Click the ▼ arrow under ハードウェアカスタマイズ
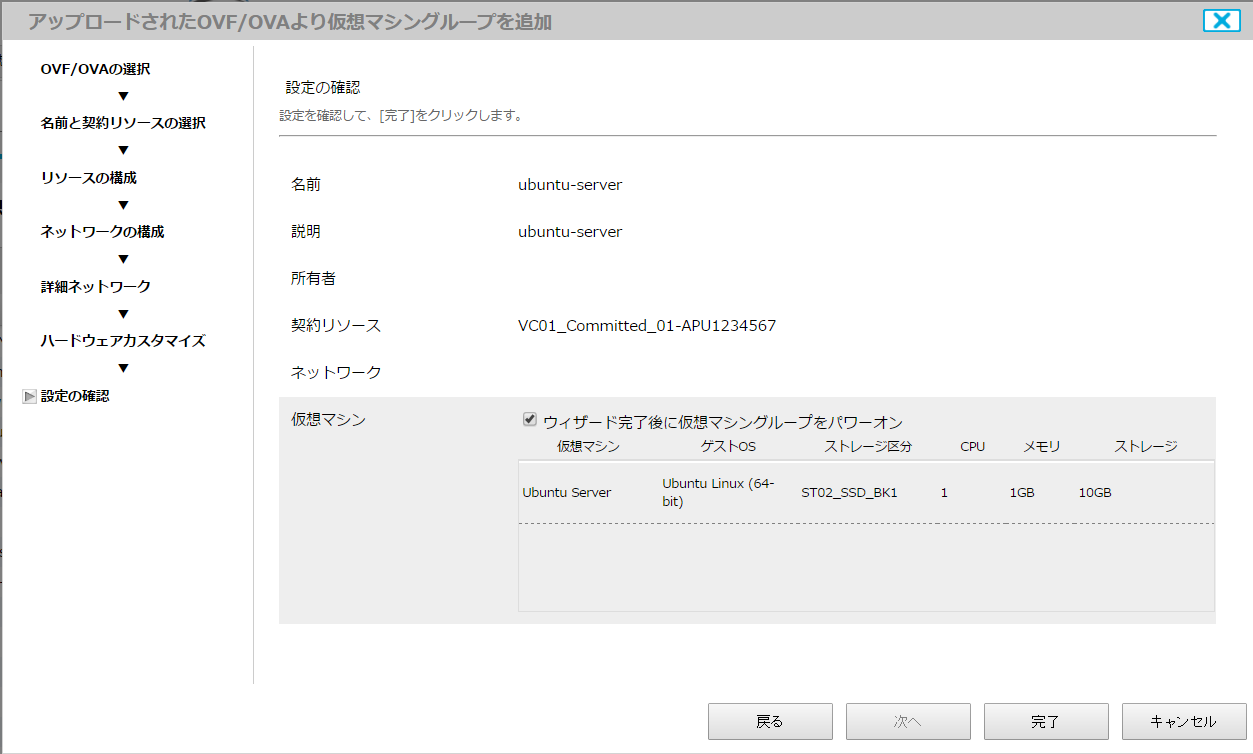Screen dimensions: 1253x754 123,367
